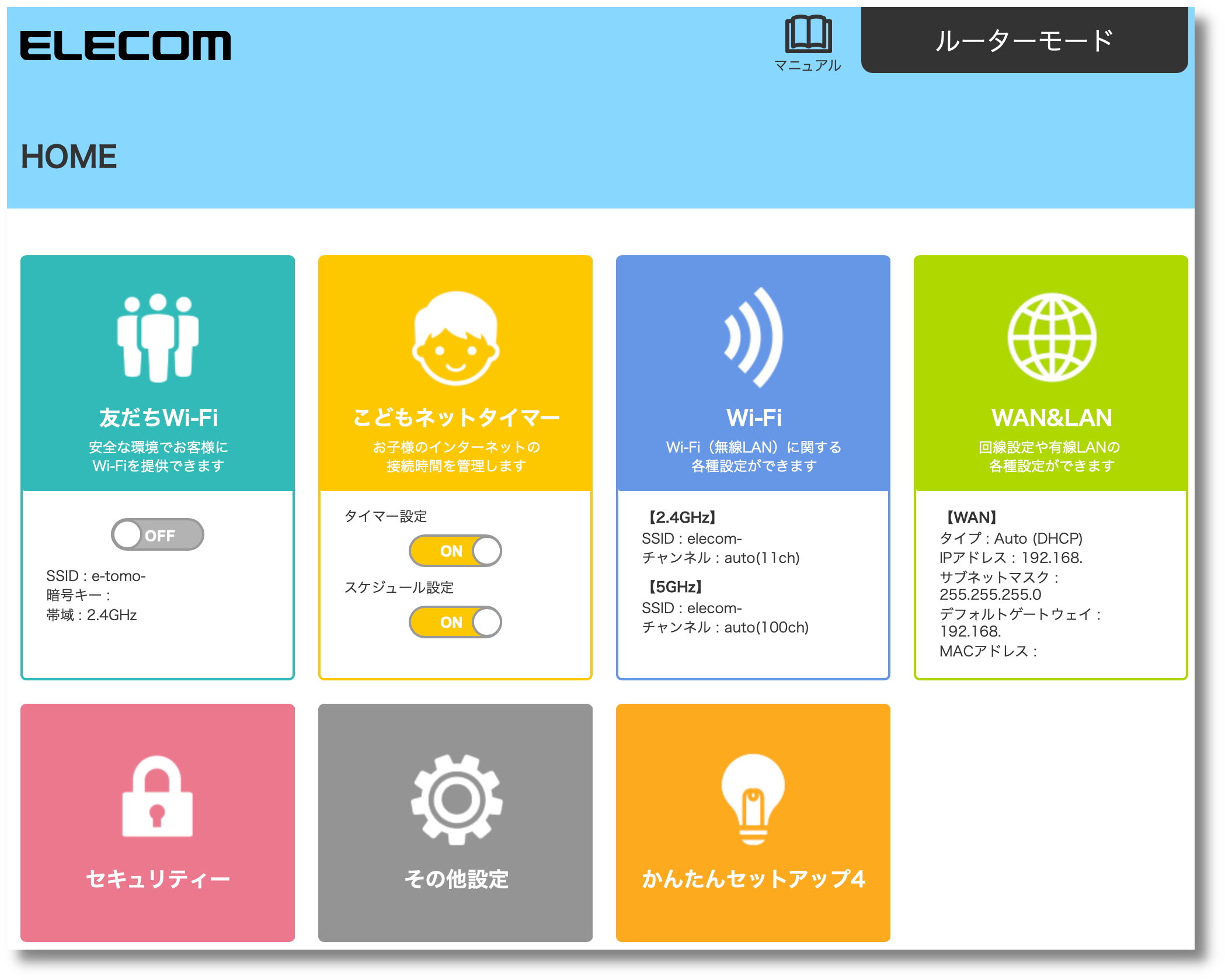Screen dimensions: 1225x980
Task: Click the 【WAN】 heading
Action: (972, 517)
